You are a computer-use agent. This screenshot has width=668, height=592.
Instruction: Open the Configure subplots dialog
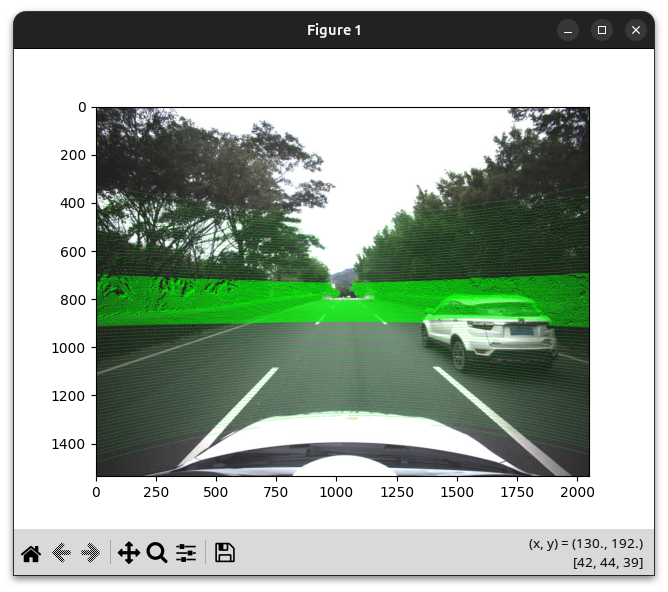point(186,553)
